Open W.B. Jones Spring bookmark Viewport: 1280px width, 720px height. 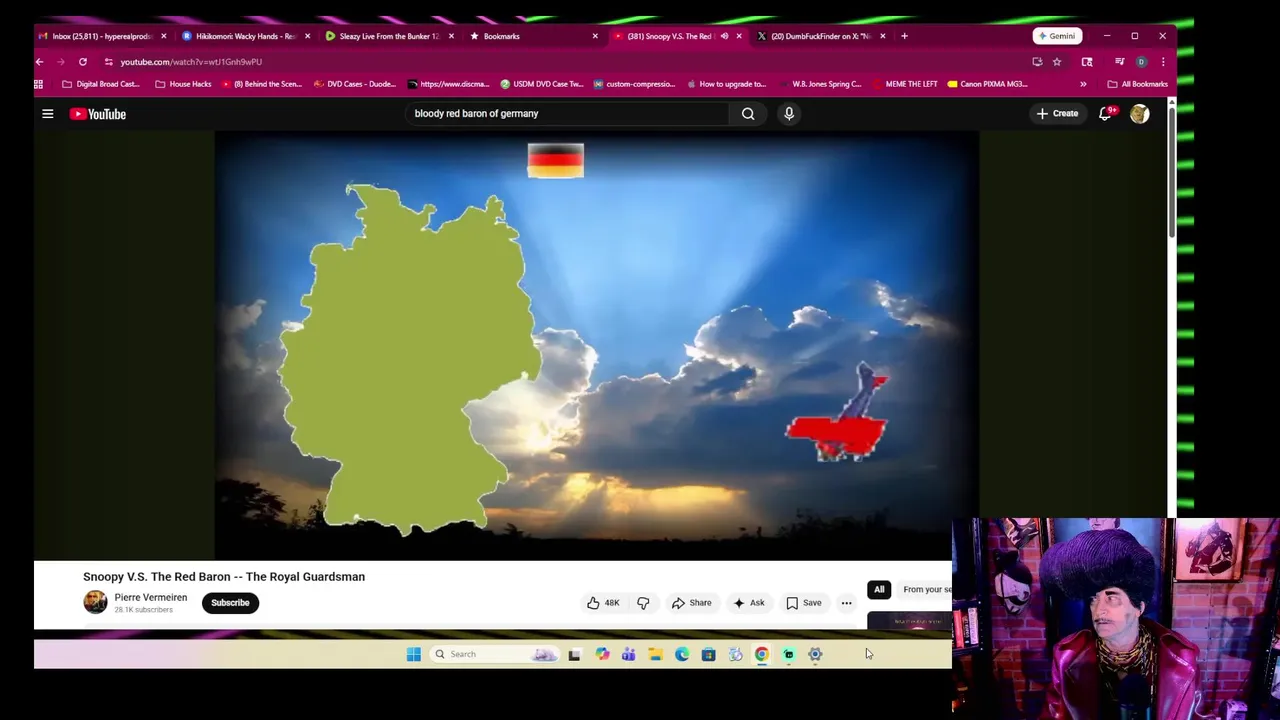819,84
